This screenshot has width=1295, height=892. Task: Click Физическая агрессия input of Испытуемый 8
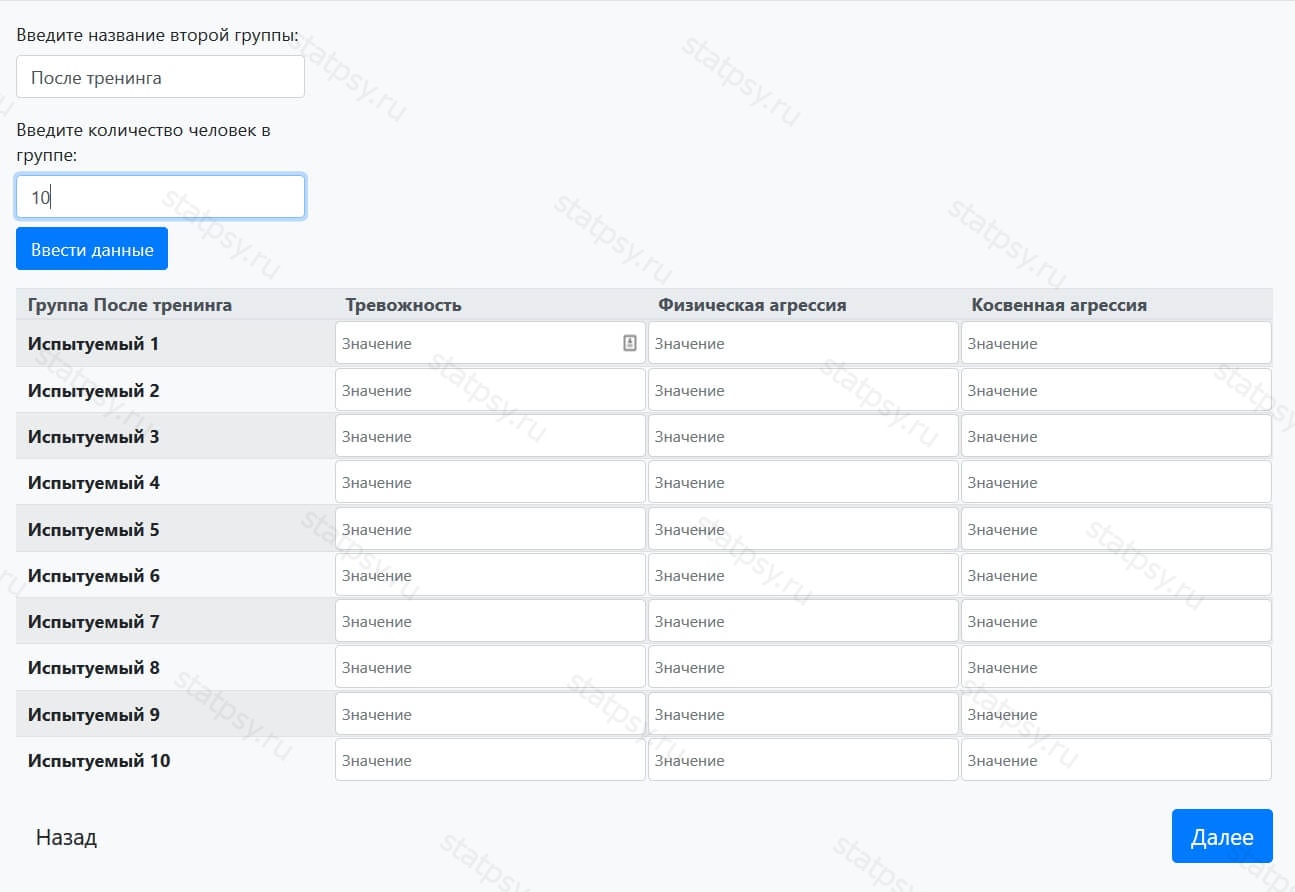pos(803,667)
